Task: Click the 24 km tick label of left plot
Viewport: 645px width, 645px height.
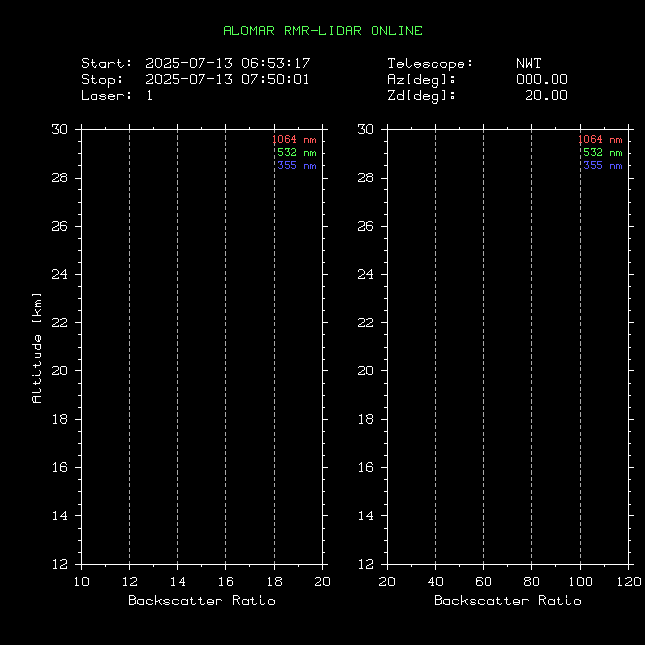Action: 60,274
